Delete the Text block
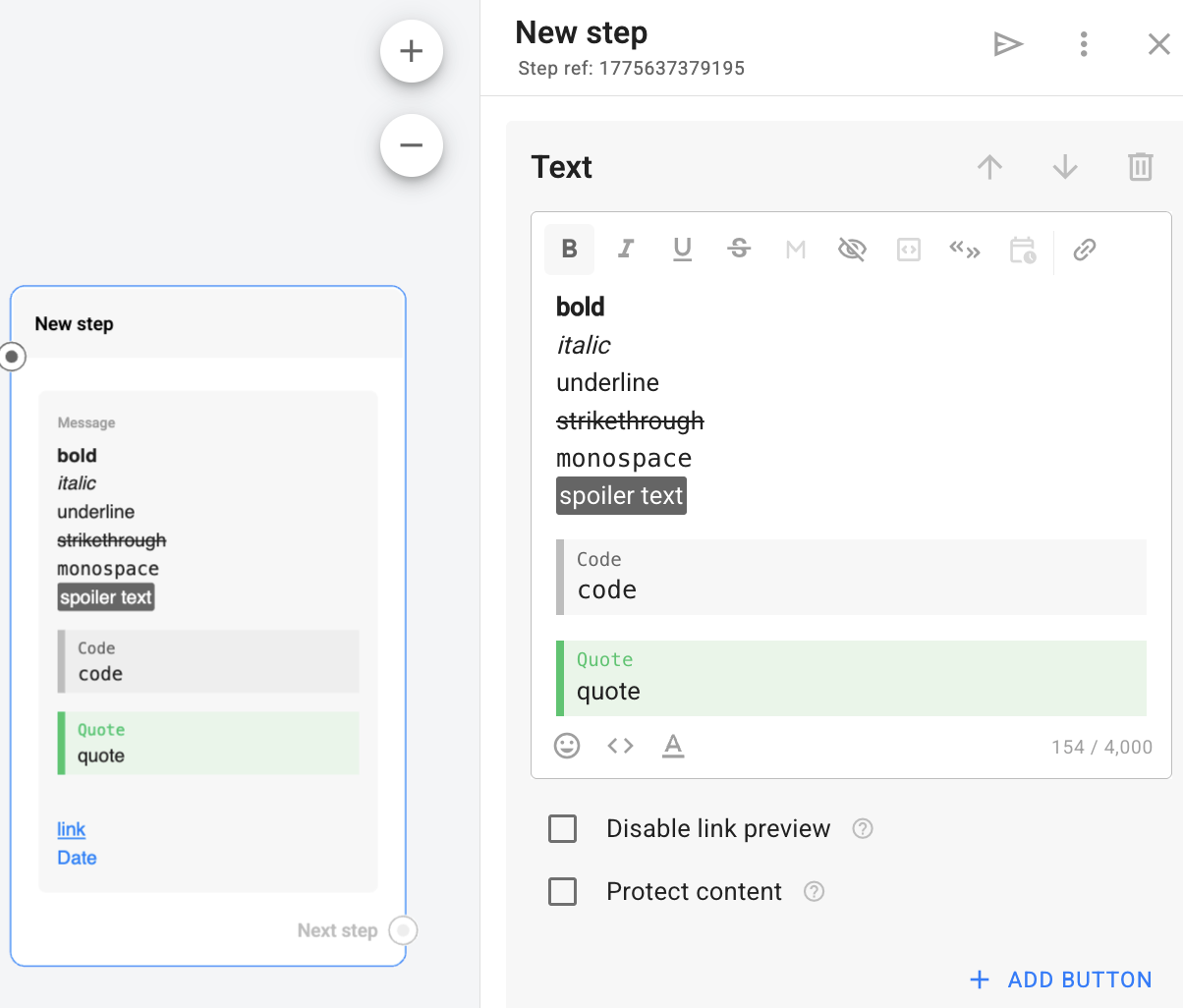Viewport: 1183px width, 1008px height. (x=1140, y=167)
